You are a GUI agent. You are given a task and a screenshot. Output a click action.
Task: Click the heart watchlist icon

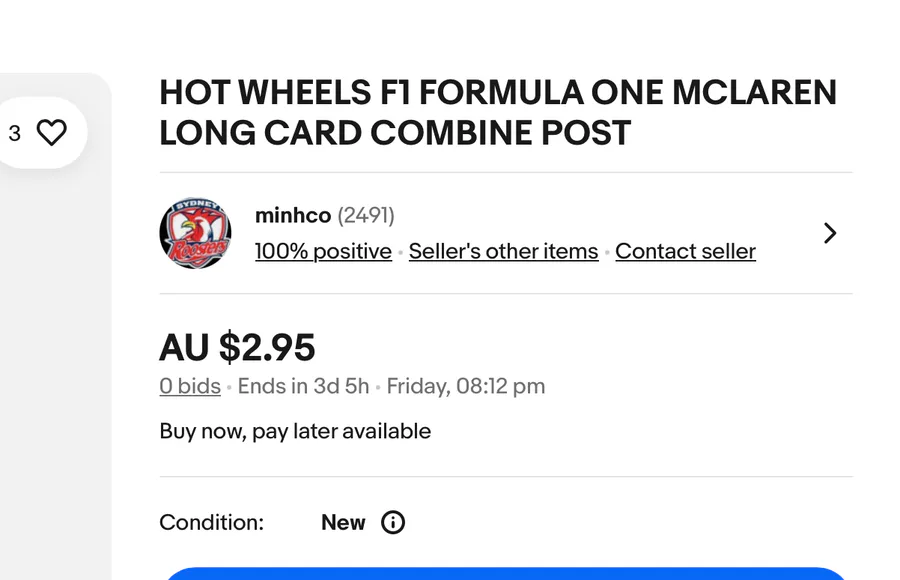pyautogui.click(x=51, y=133)
